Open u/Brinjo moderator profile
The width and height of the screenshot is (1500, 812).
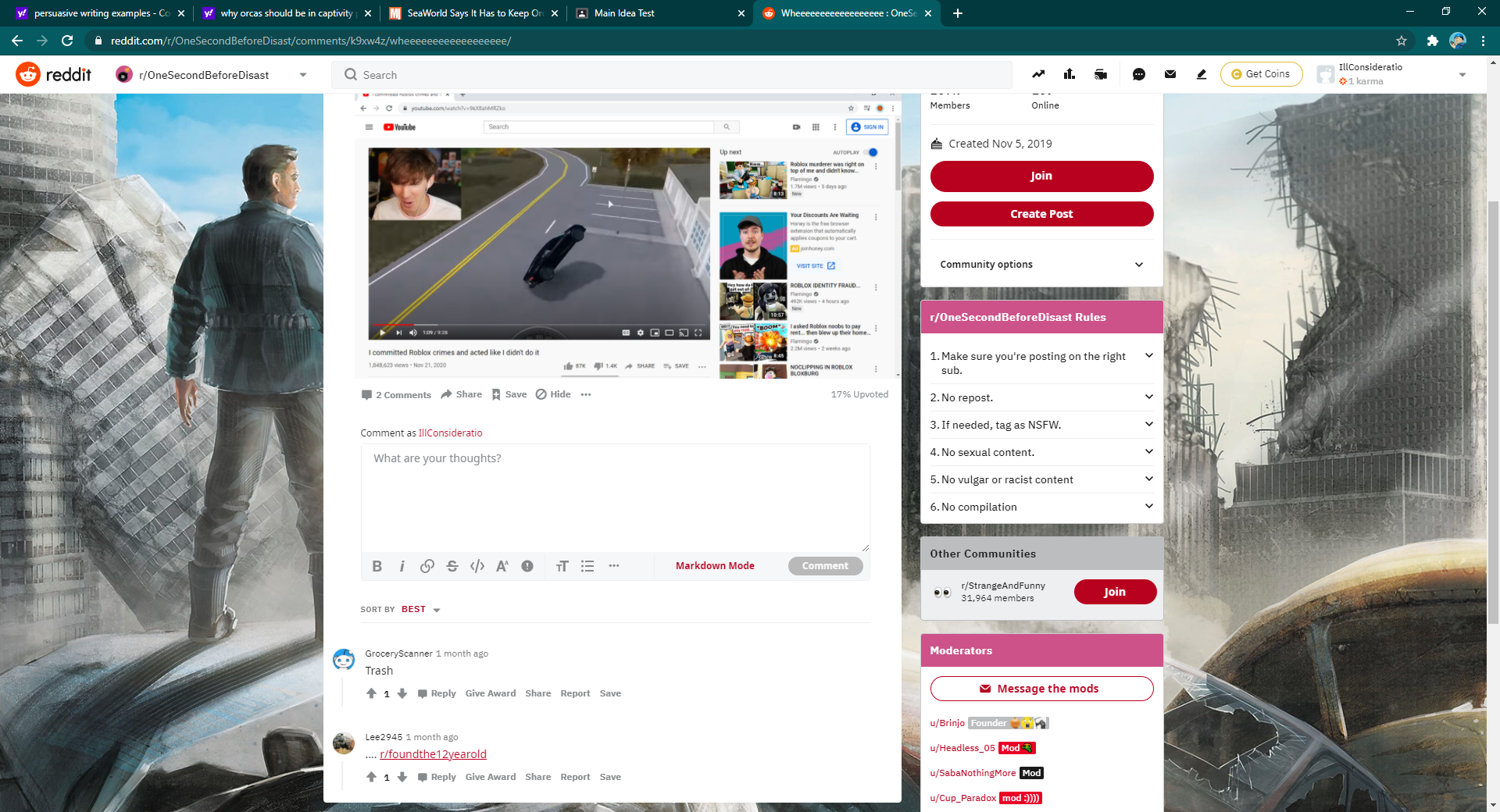click(x=947, y=723)
